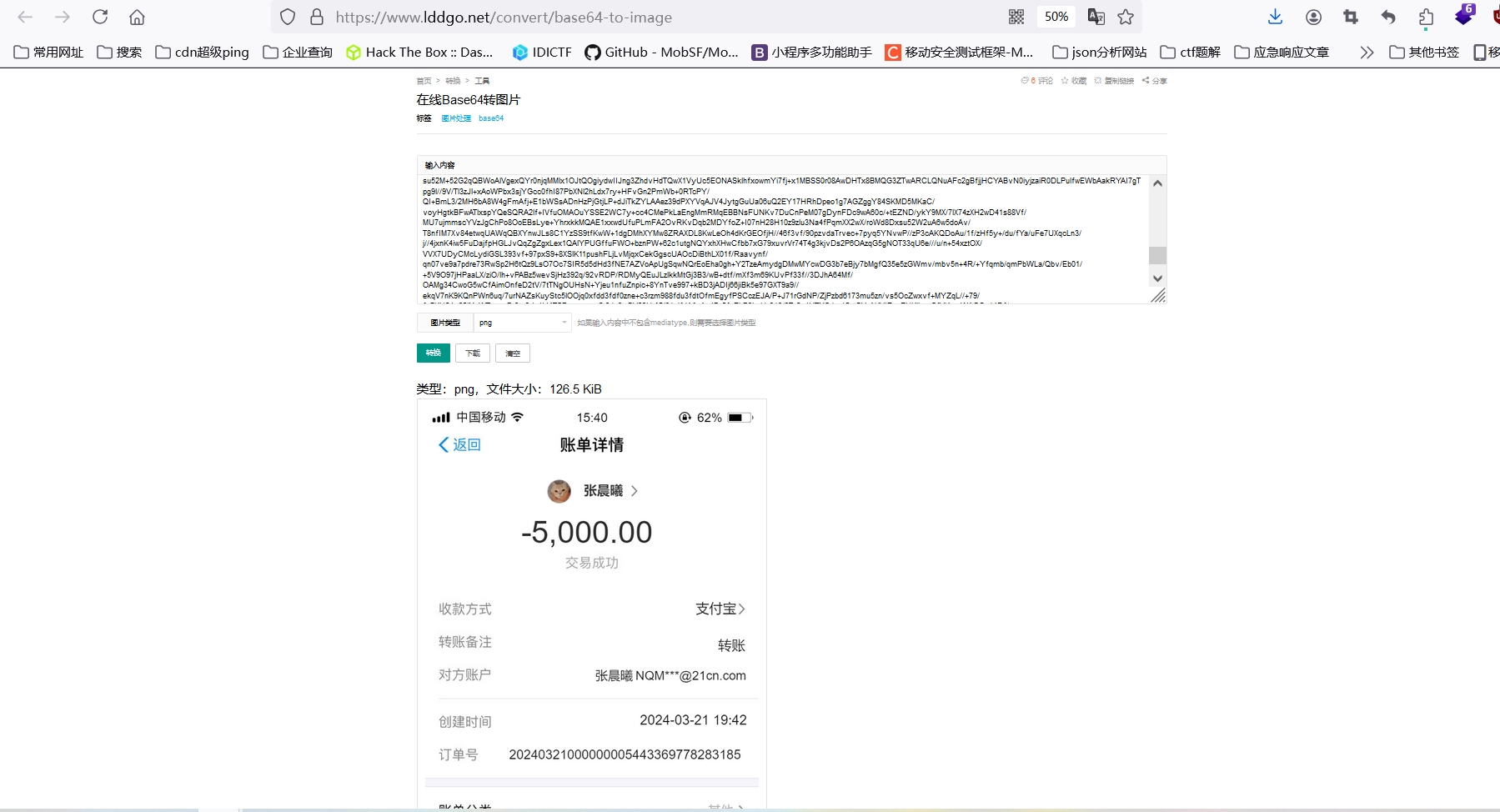The image size is (1500, 812).
Task: Click the green 转换 convert button
Action: coord(434,353)
